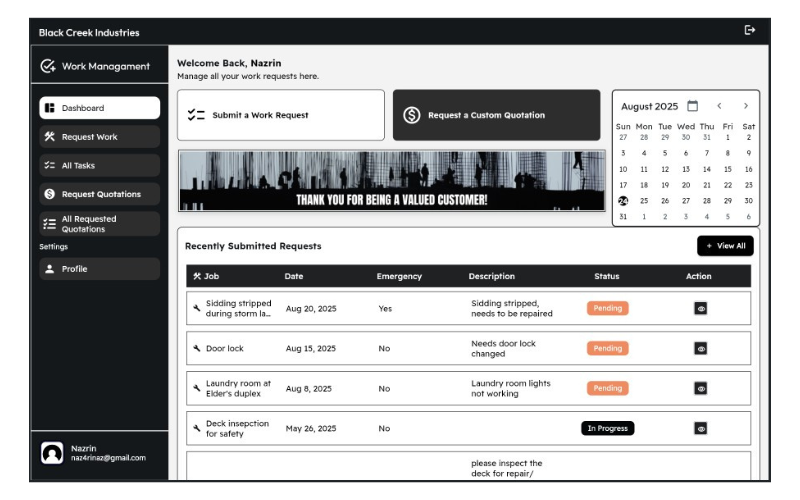Click the Dashboard panel icon in sidebar
Image resolution: width=800 pixels, height=500 pixels.
coord(49,108)
